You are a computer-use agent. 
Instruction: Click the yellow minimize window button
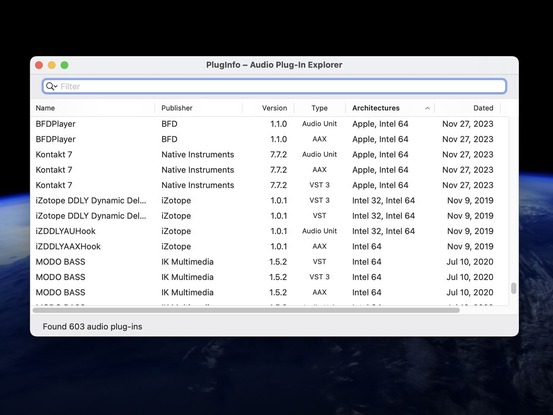click(x=52, y=65)
